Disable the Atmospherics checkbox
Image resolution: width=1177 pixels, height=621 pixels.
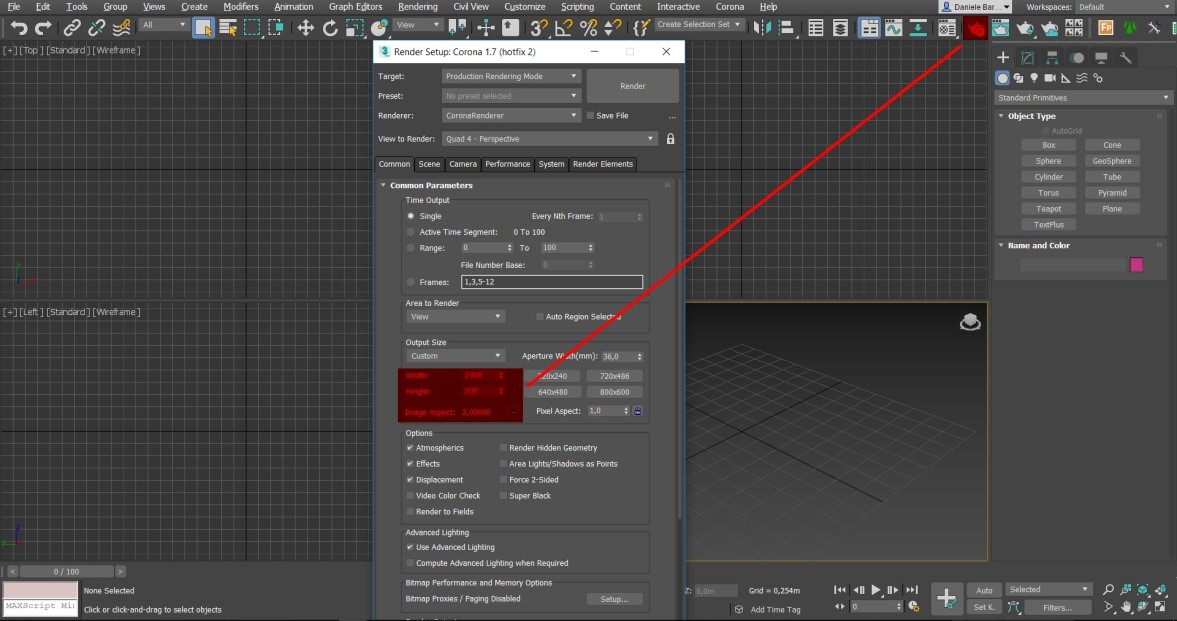410,448
